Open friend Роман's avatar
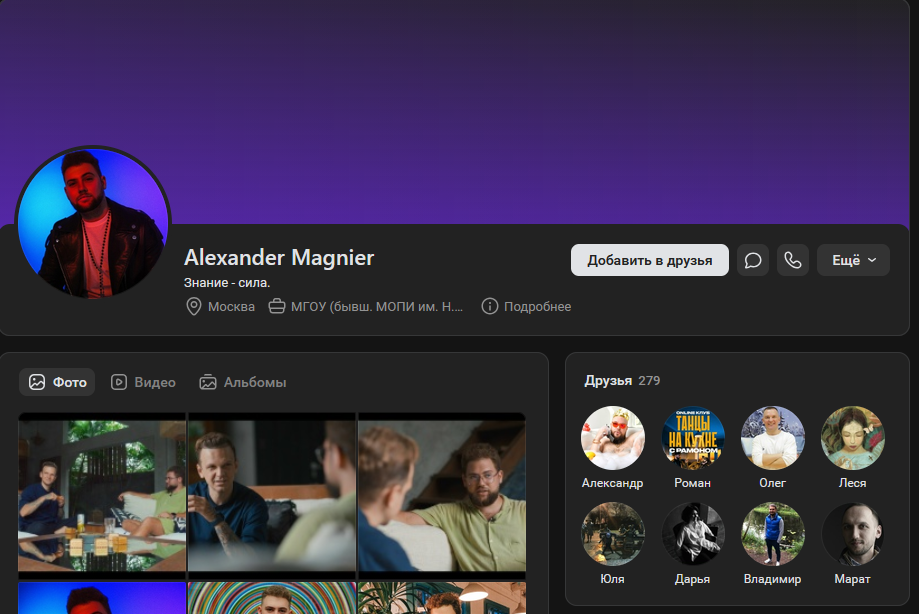Image resolution: width=919 pixels, height=614 pixels. [x=693, y=438]
